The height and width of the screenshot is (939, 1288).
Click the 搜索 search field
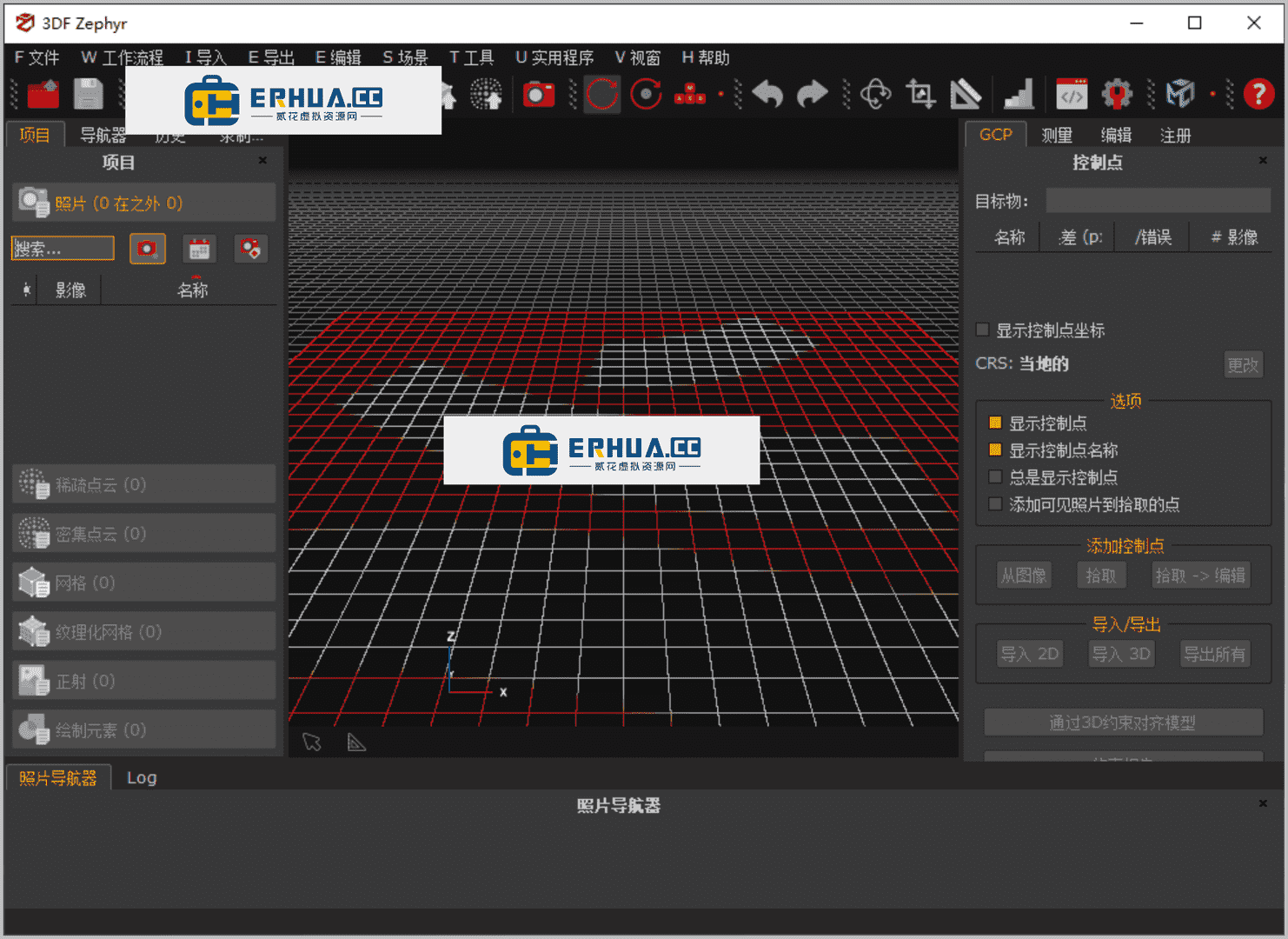point(63,249)
